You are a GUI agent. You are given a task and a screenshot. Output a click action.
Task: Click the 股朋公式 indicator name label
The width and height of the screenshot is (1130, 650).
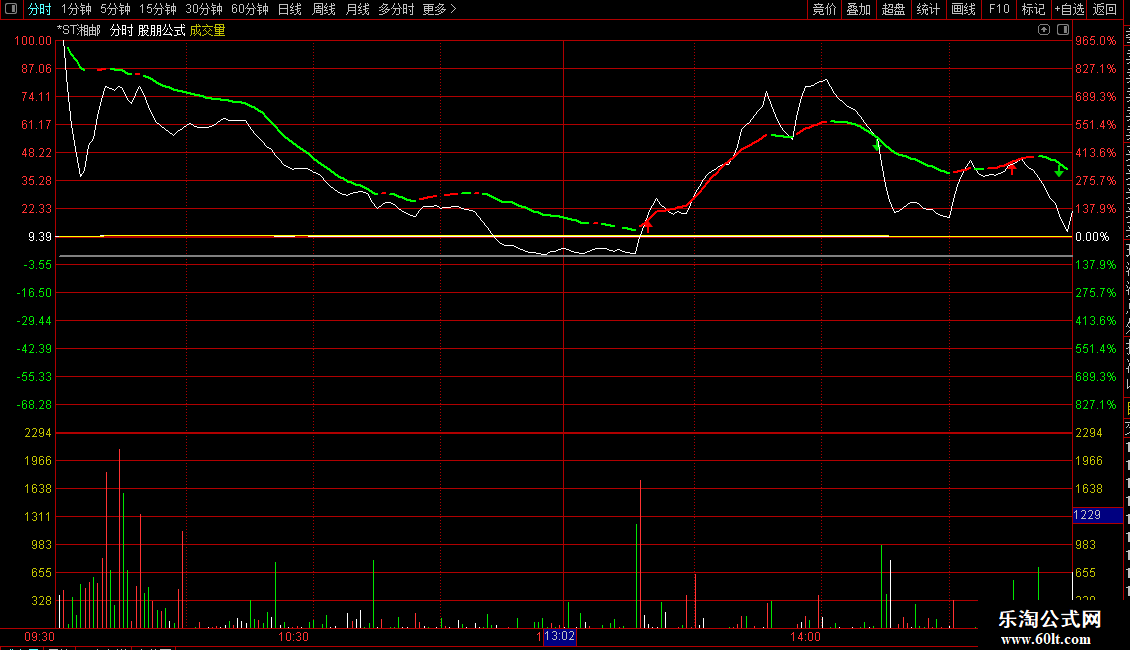161,30
